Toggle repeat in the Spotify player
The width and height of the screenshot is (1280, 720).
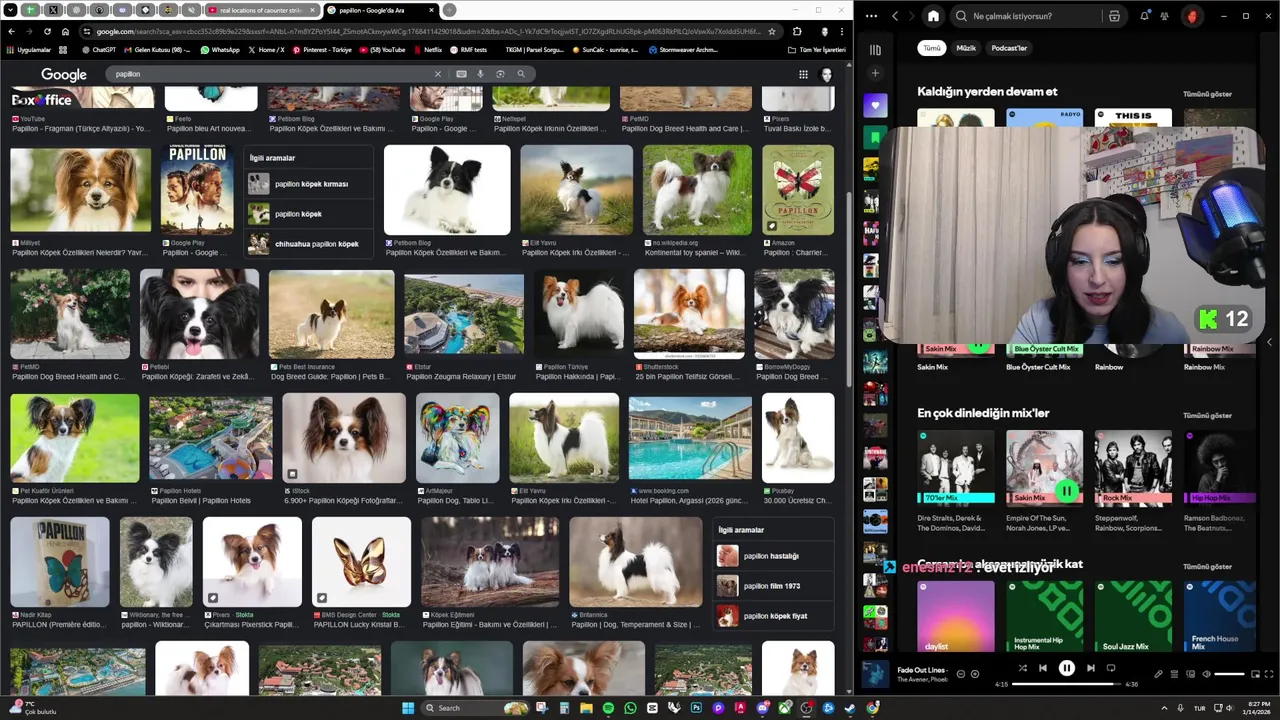1111,668
